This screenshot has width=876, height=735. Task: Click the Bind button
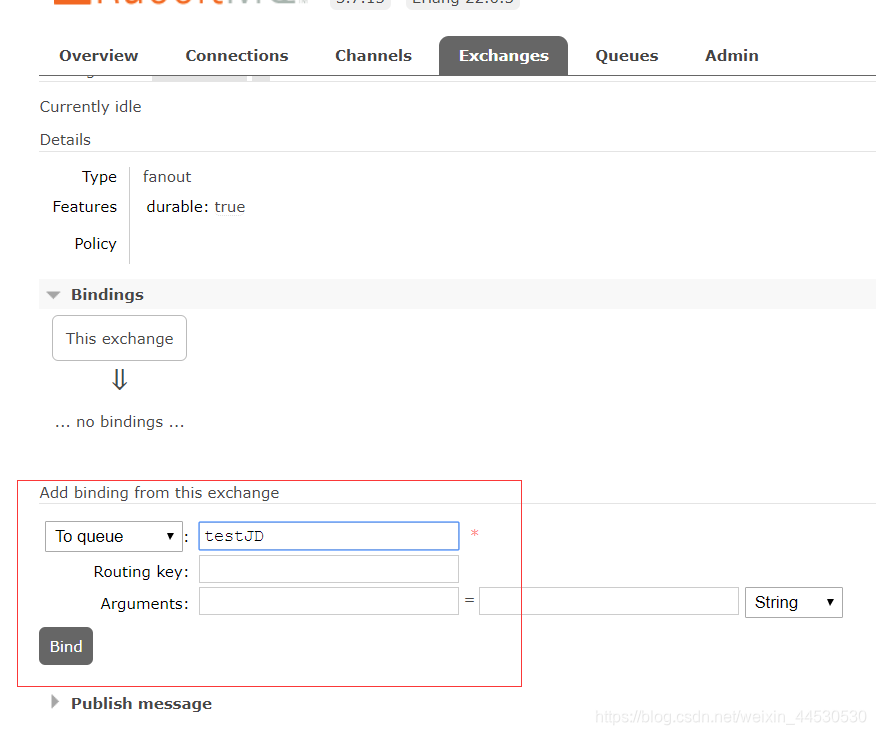click(x=66, y=646)
